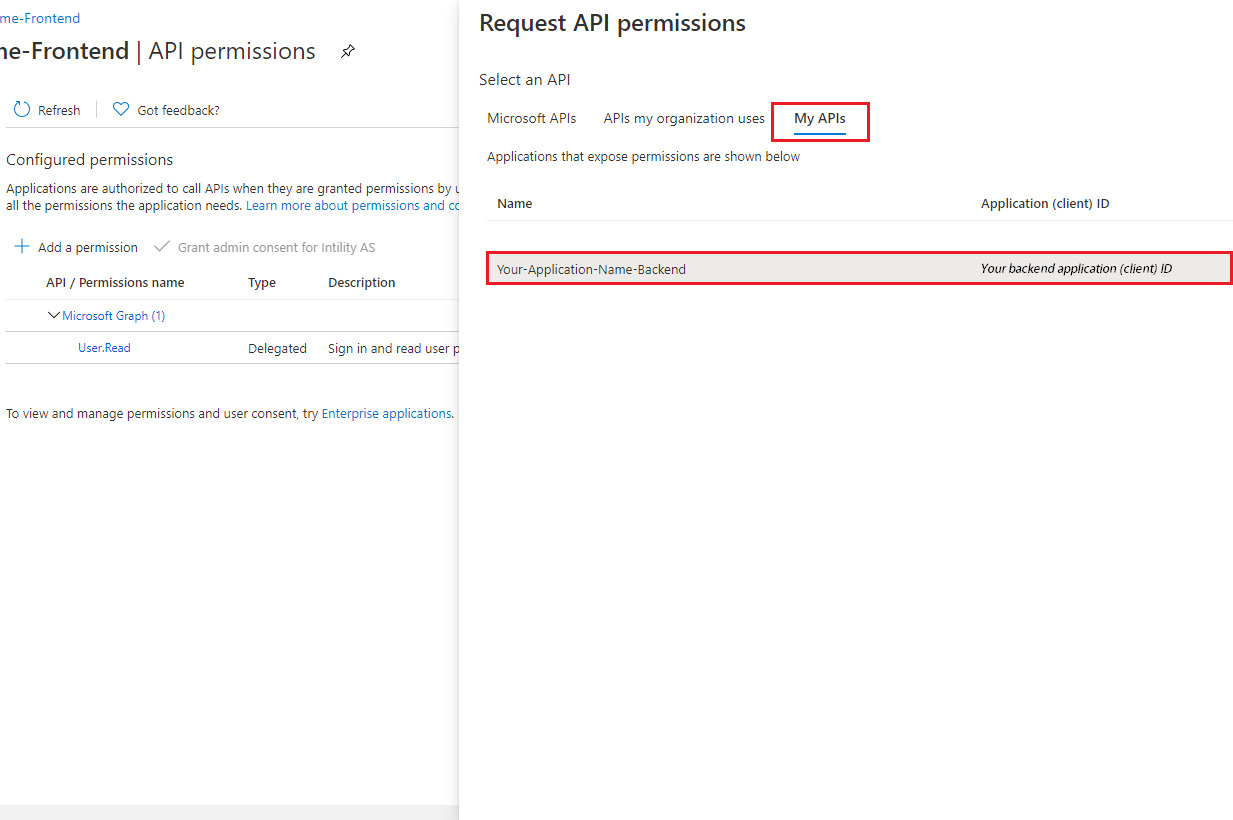Switch to APIs my organization uses tab
The height and width of the screenshot is (820, 1233).
pyautogui.click(x=684, y=118)
